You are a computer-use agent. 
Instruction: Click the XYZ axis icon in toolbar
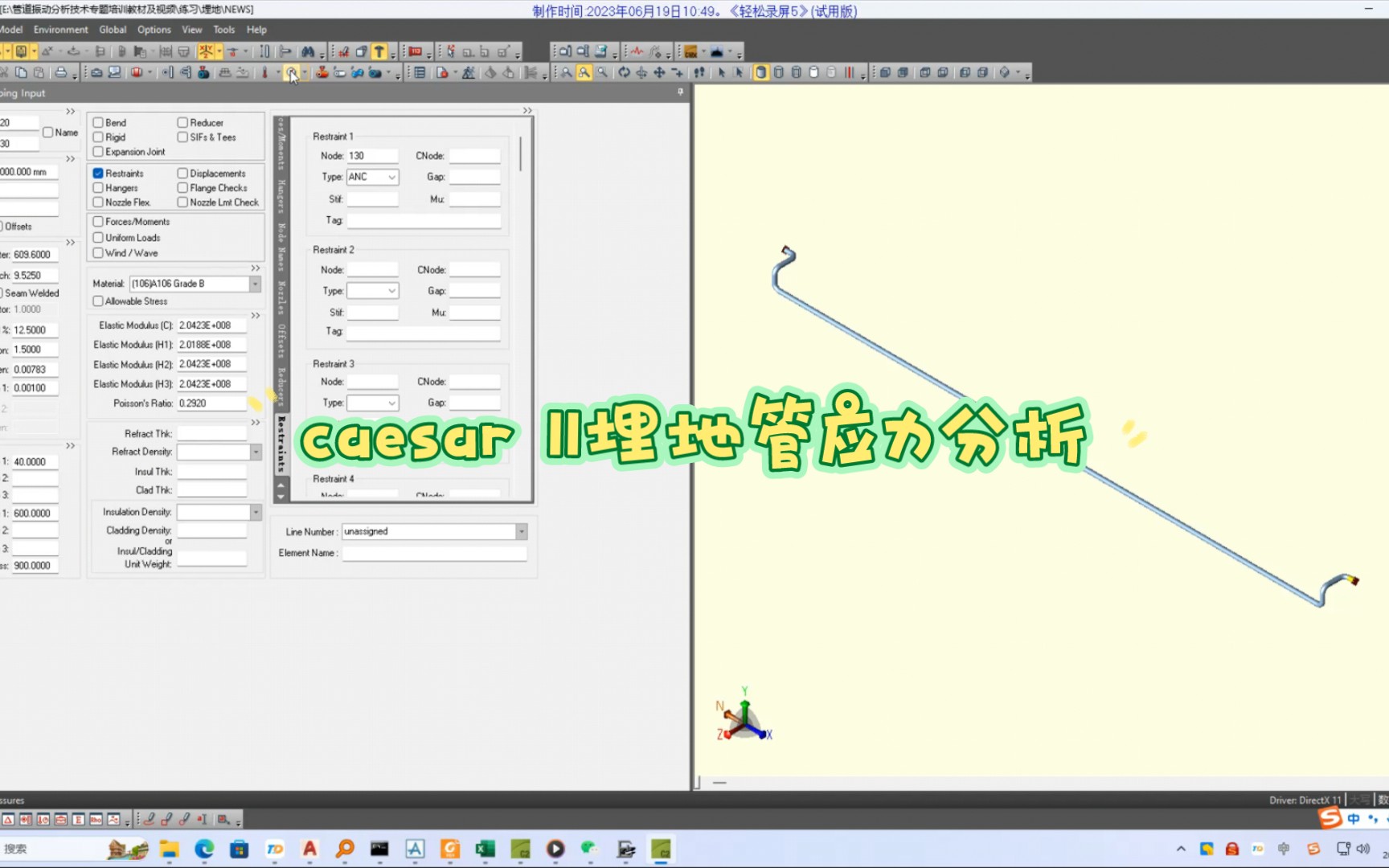pos(206,52)
